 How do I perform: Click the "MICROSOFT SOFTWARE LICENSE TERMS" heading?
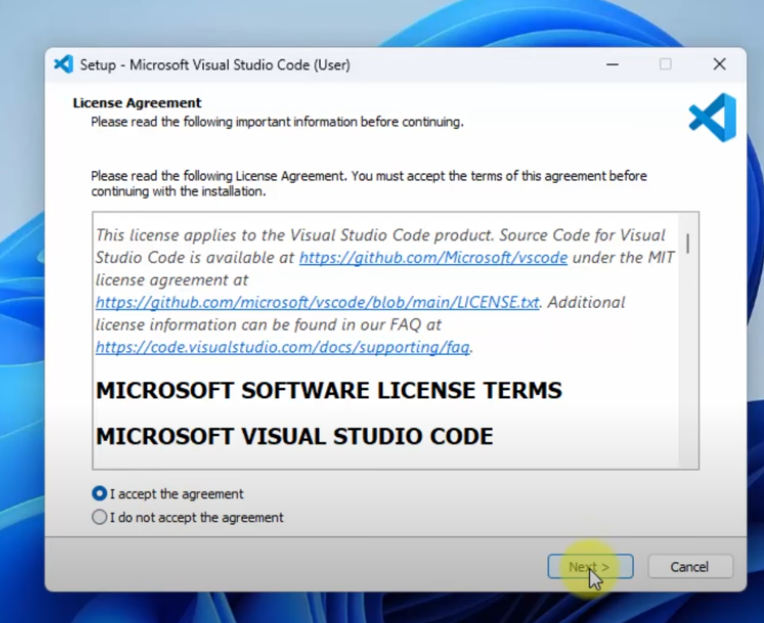click(x=328, y=391)
